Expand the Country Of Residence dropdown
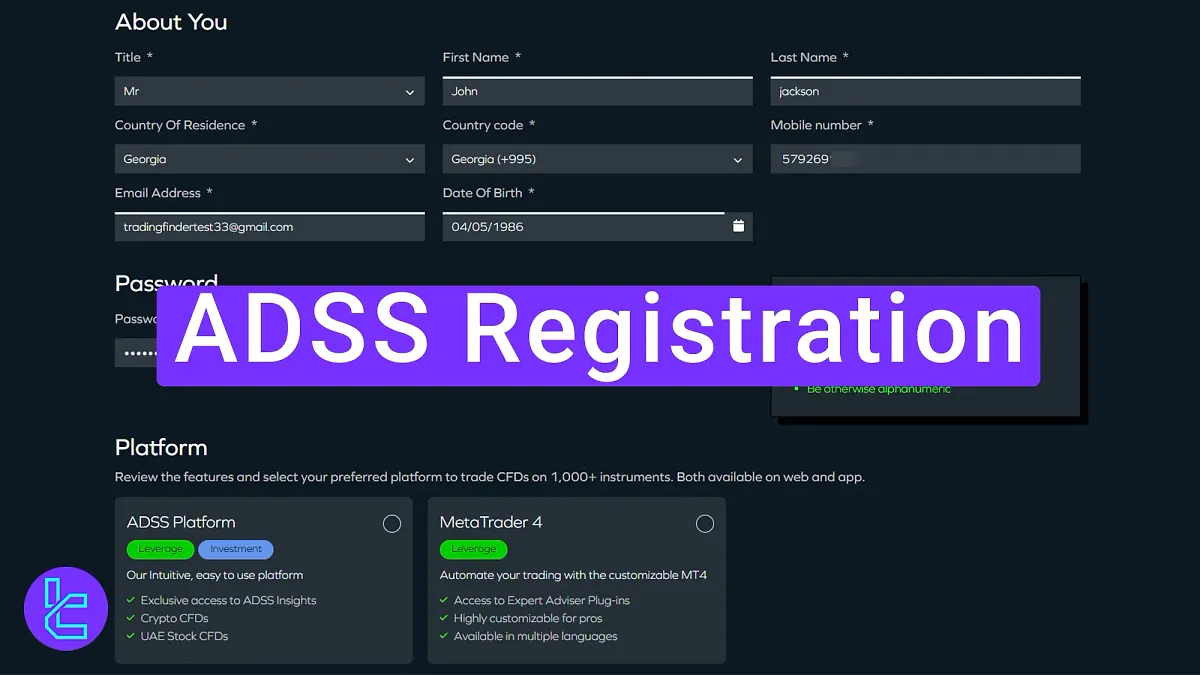The image size is (1200, 675). [268, 159]
